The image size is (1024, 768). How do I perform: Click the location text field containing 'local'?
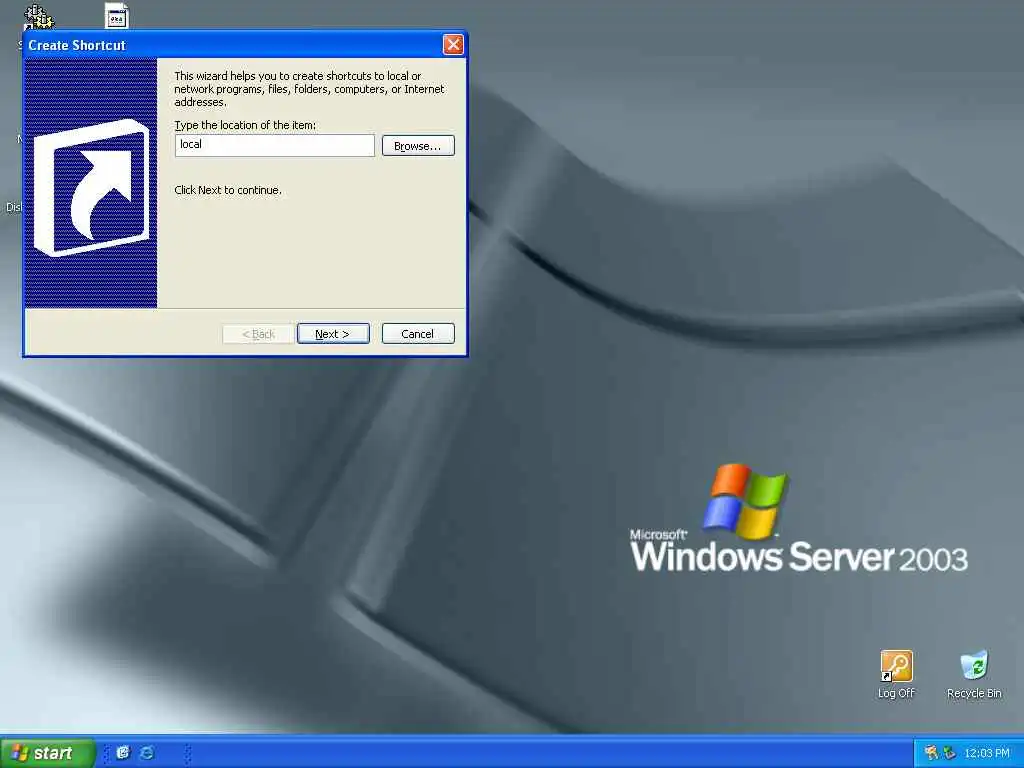274,145
